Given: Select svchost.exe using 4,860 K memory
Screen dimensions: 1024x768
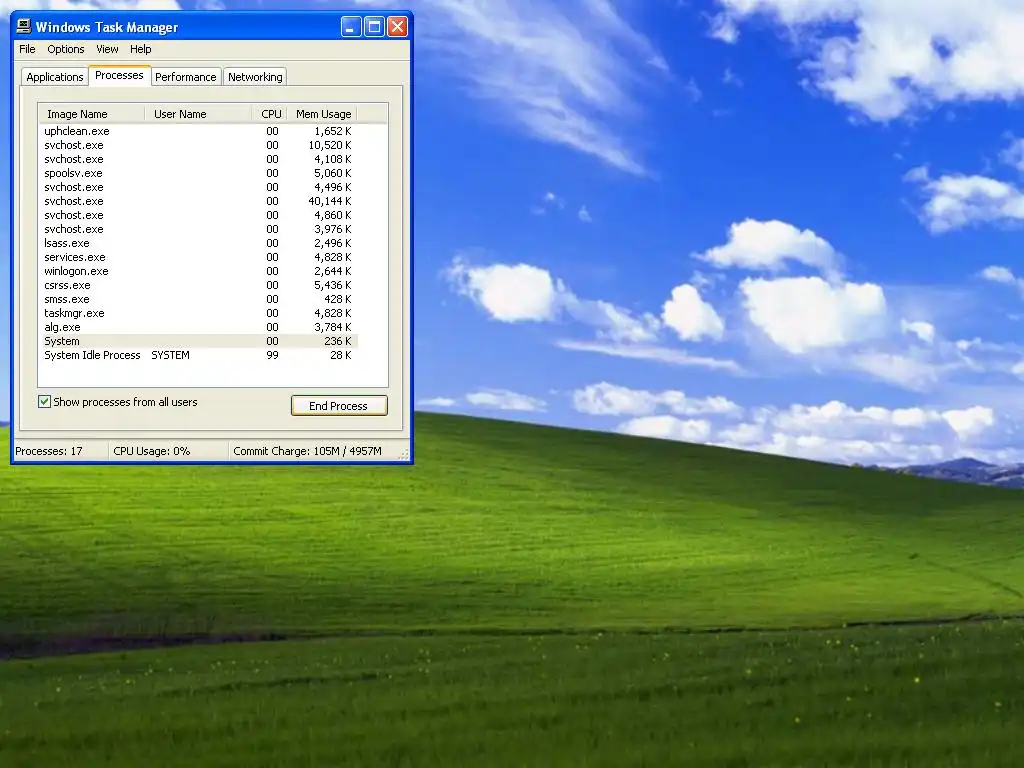Looking at the screenshot, I should click(199, 216).
